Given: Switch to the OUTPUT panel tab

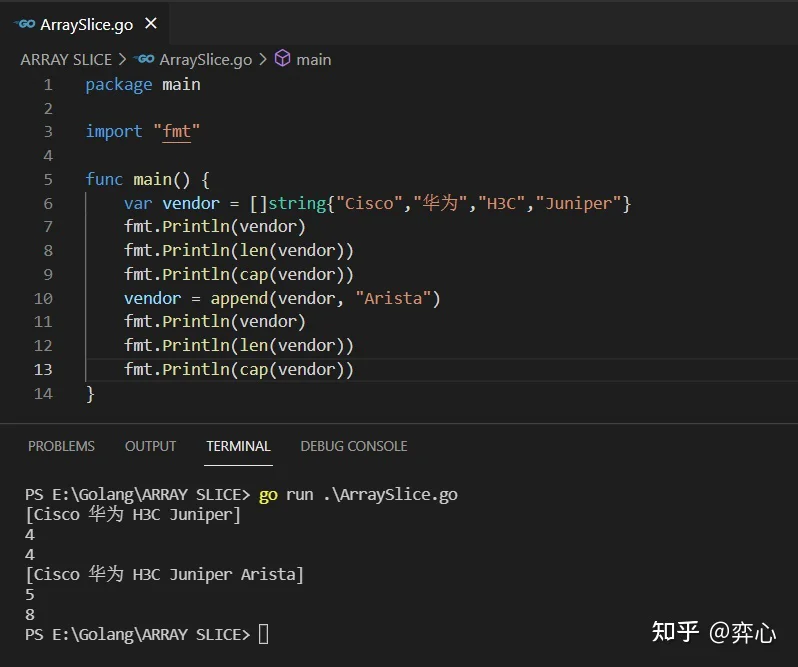Looking at the screenshot, I should [x=151, y=446].
